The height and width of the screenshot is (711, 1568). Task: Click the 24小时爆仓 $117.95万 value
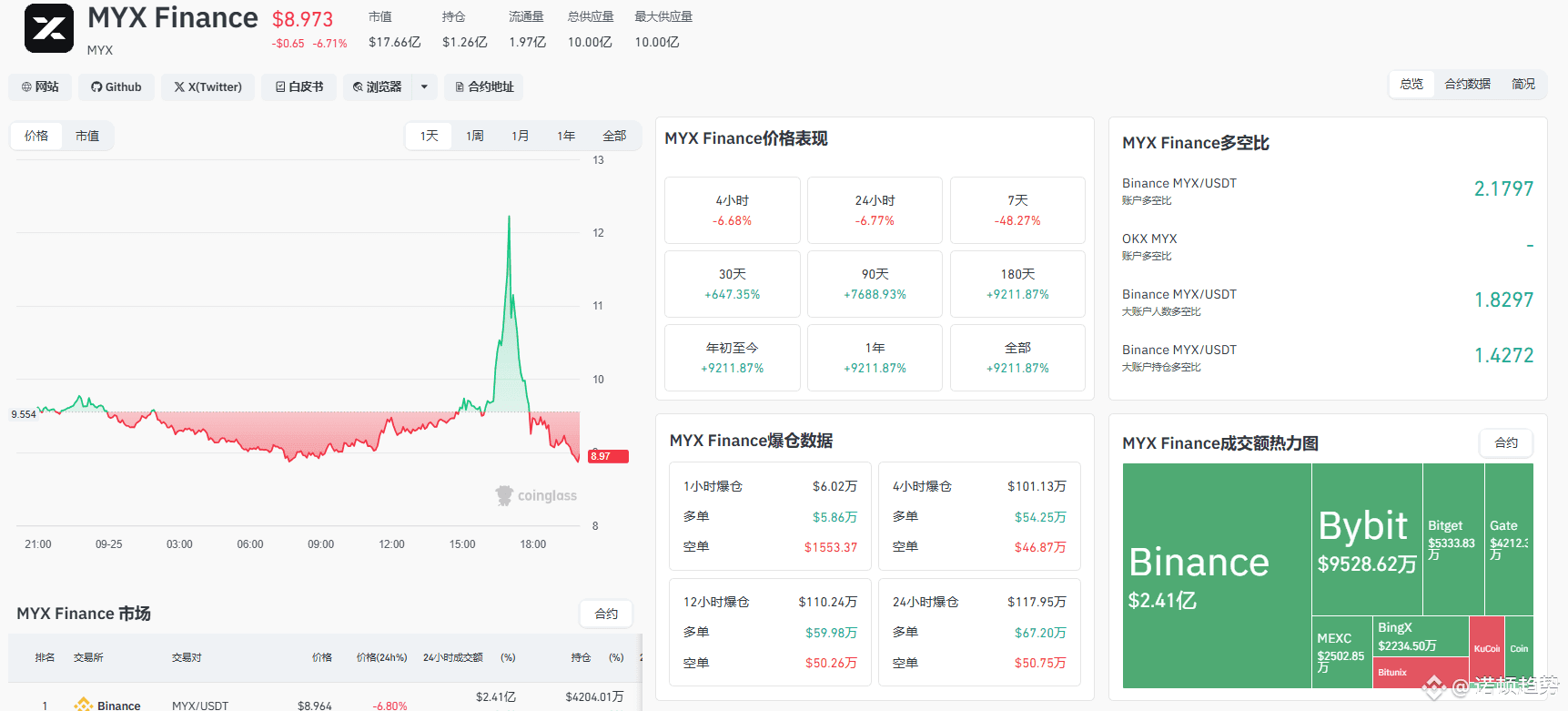coord(1037,602)
